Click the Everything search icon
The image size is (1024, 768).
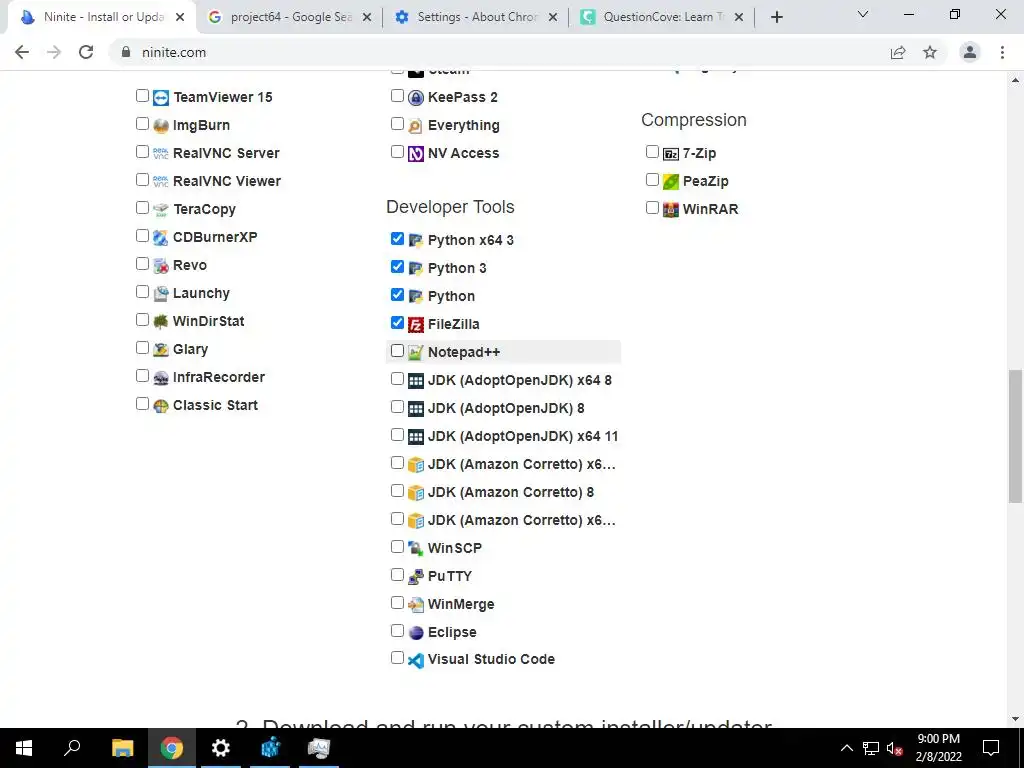pyautogui.click(x=416, y=126)
